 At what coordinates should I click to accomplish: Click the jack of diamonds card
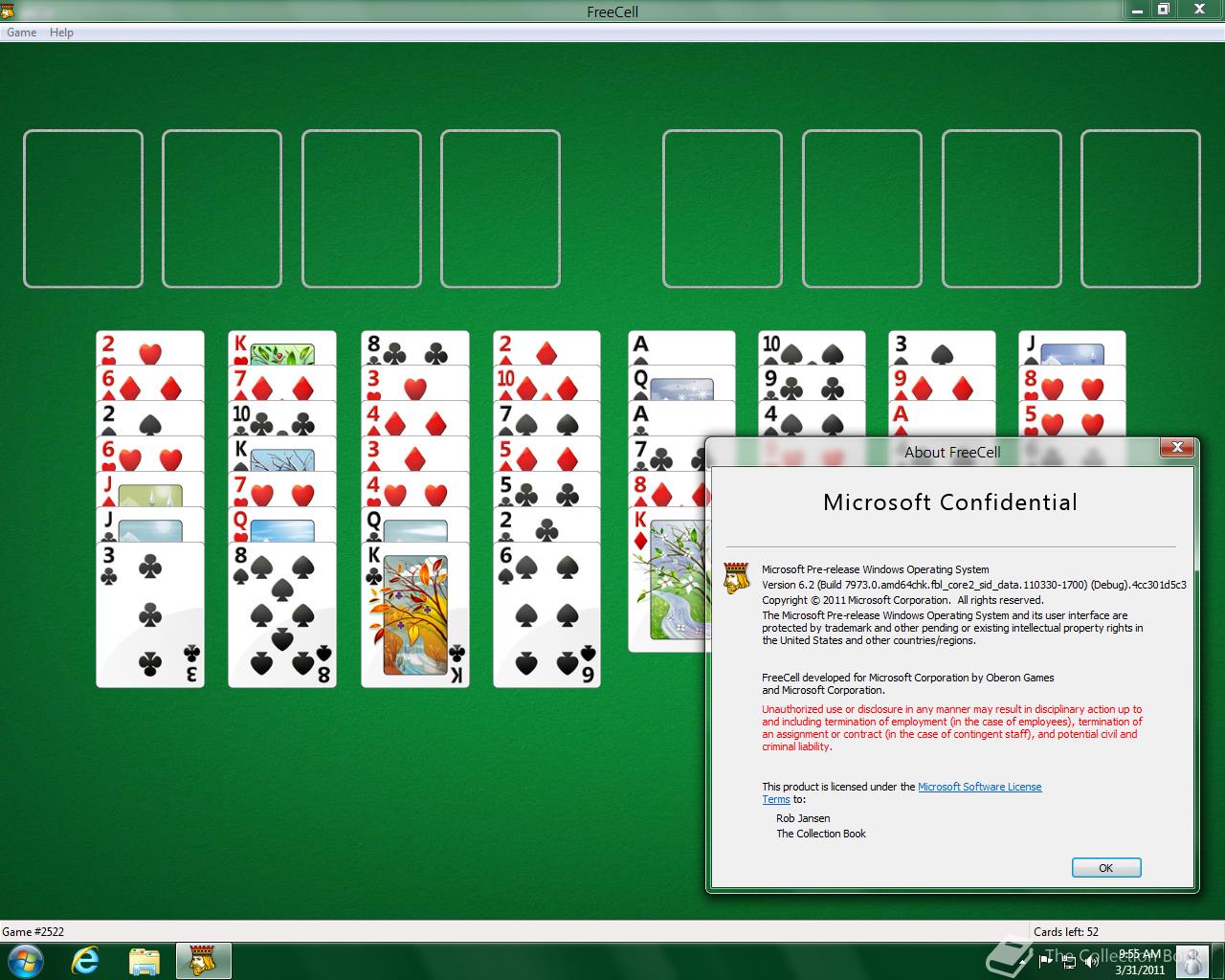tap(150, 490)
